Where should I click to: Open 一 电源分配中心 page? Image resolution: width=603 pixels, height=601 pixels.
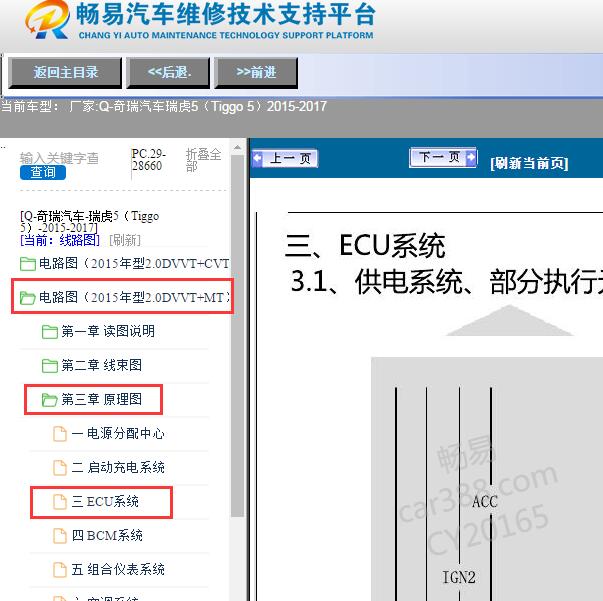[118, 433]
